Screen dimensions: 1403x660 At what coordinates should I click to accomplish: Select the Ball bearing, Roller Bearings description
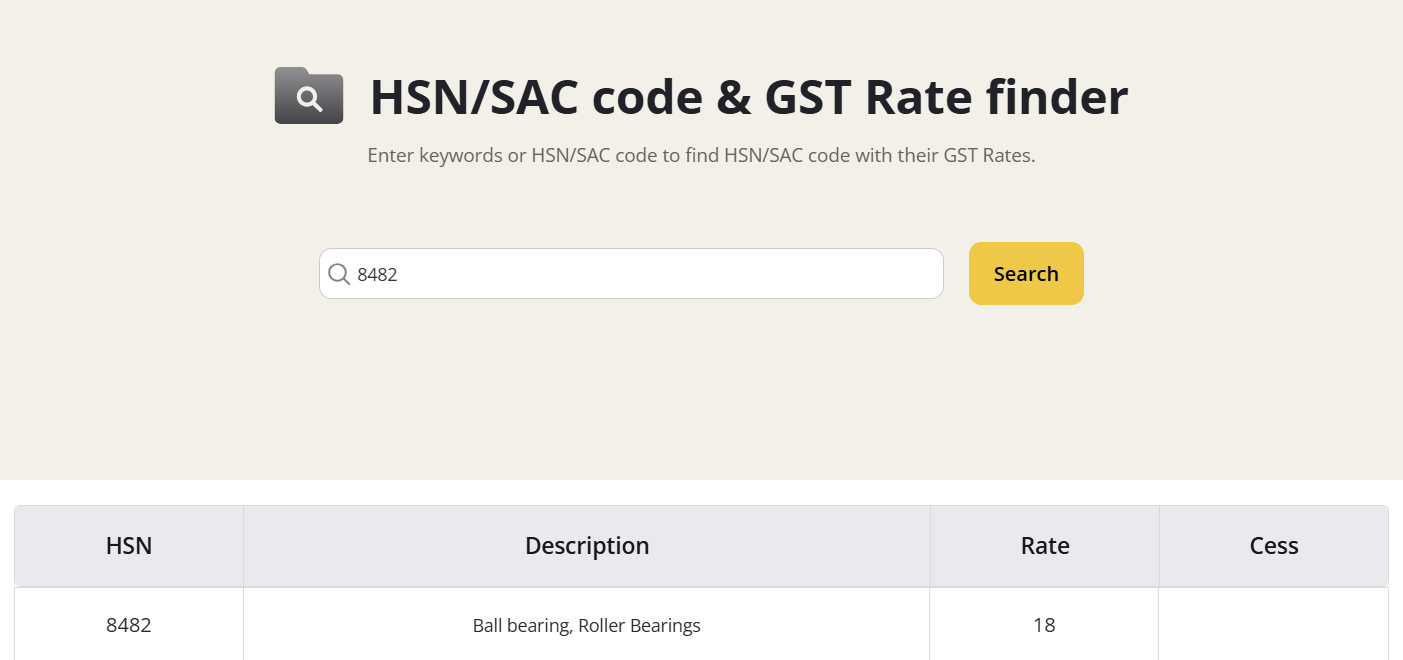pos(586,626)
